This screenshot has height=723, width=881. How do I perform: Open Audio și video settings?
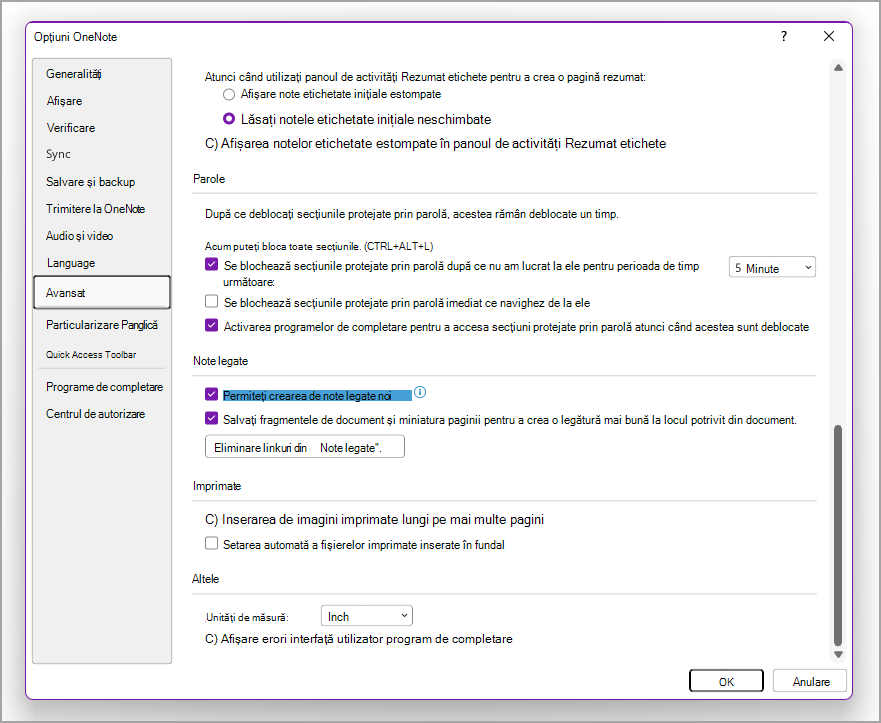click(79, 235)
